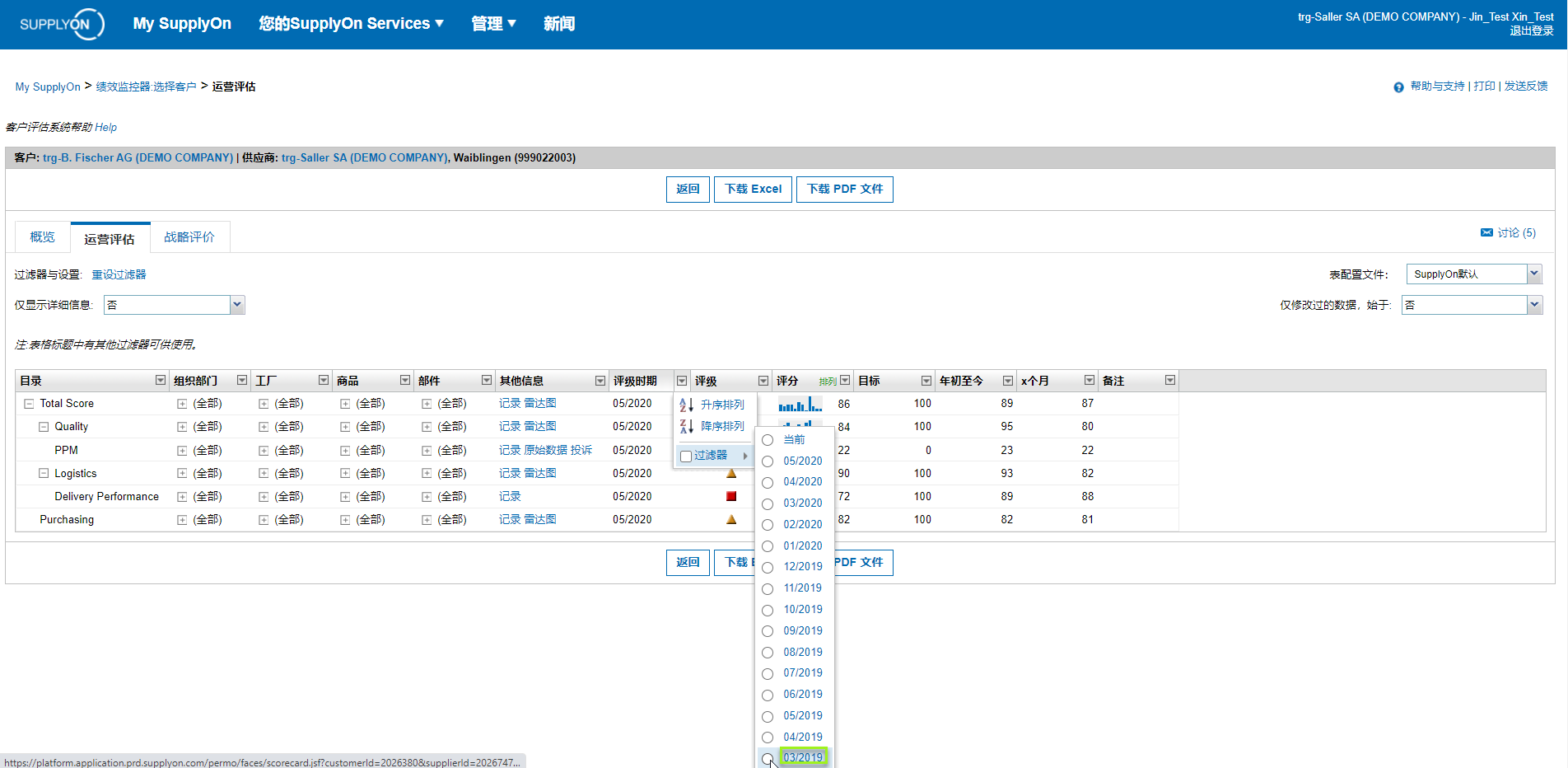Click yellow triangle rating for Purchasing
The width and height of the screenshot is (1568, 768).
point(731,519)
